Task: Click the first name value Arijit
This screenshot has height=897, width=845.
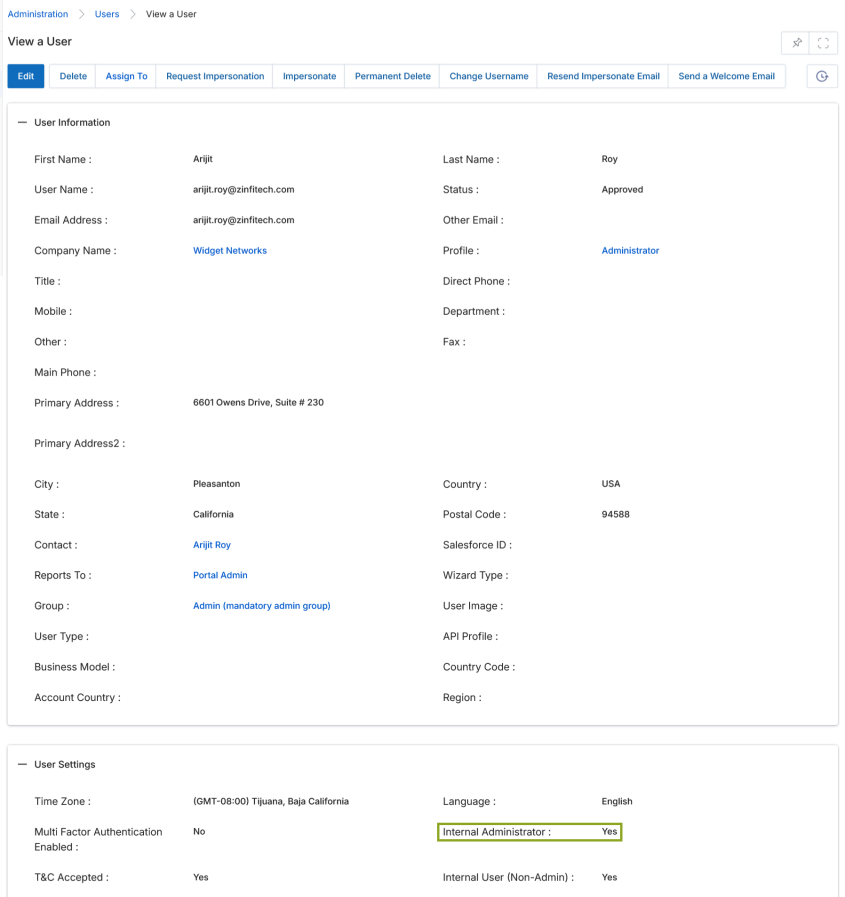Action: click(203, 159)
